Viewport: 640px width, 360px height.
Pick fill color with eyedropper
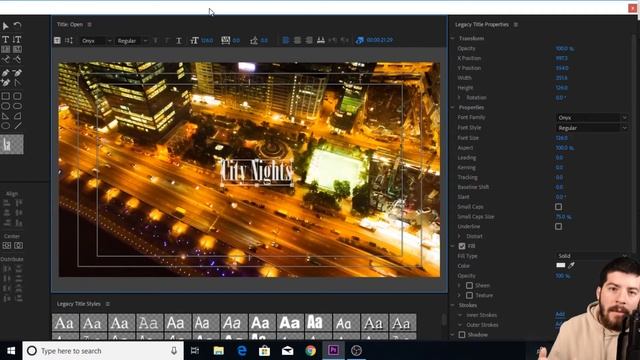(571, 265)
